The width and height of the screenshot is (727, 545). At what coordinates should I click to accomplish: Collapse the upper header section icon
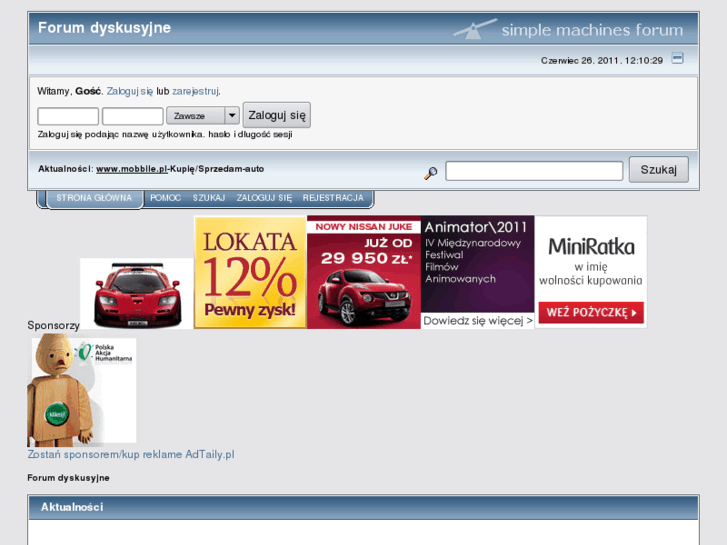pos(677,58)
